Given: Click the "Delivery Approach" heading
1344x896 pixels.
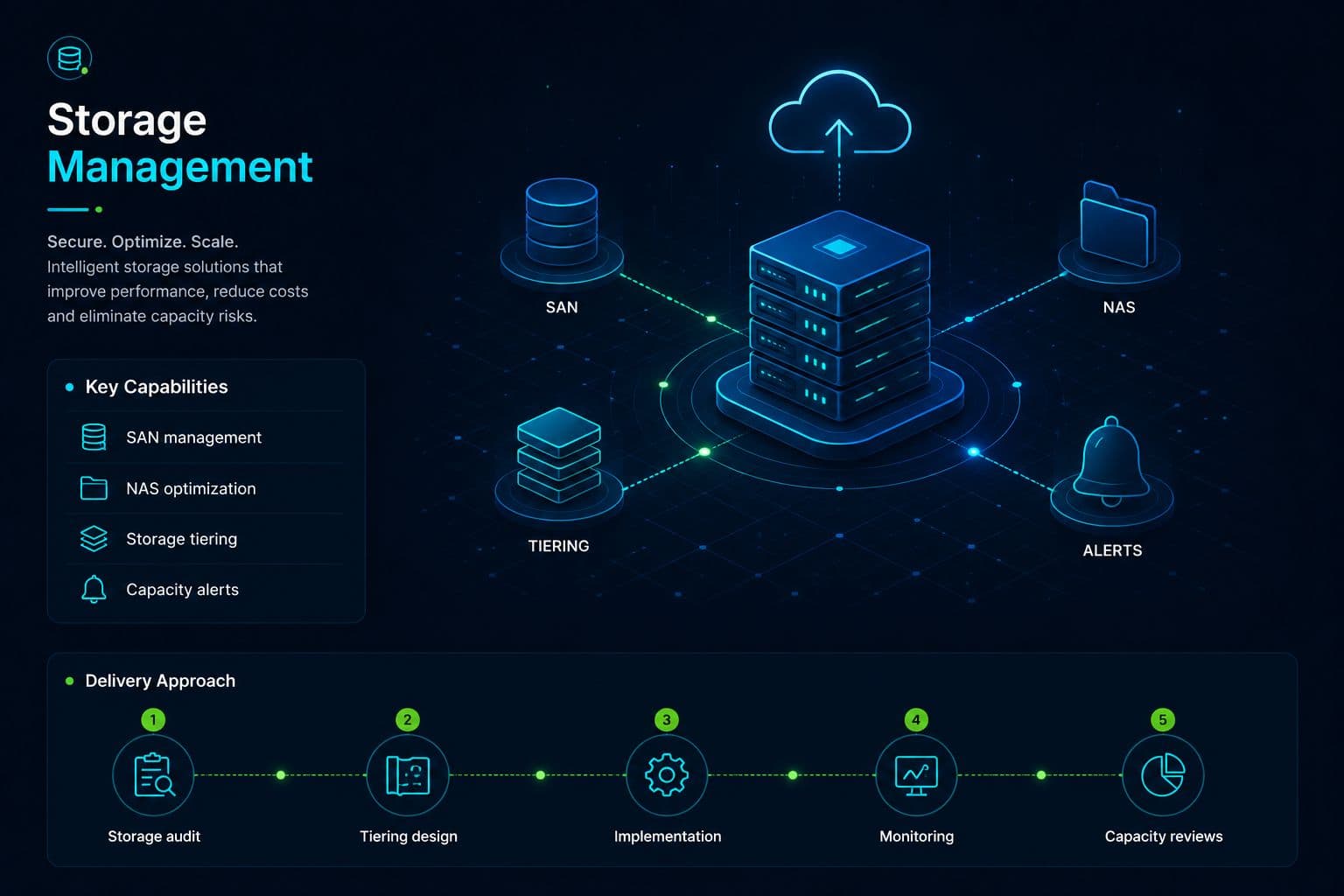Looking at the screenshot, I should 160,681.
